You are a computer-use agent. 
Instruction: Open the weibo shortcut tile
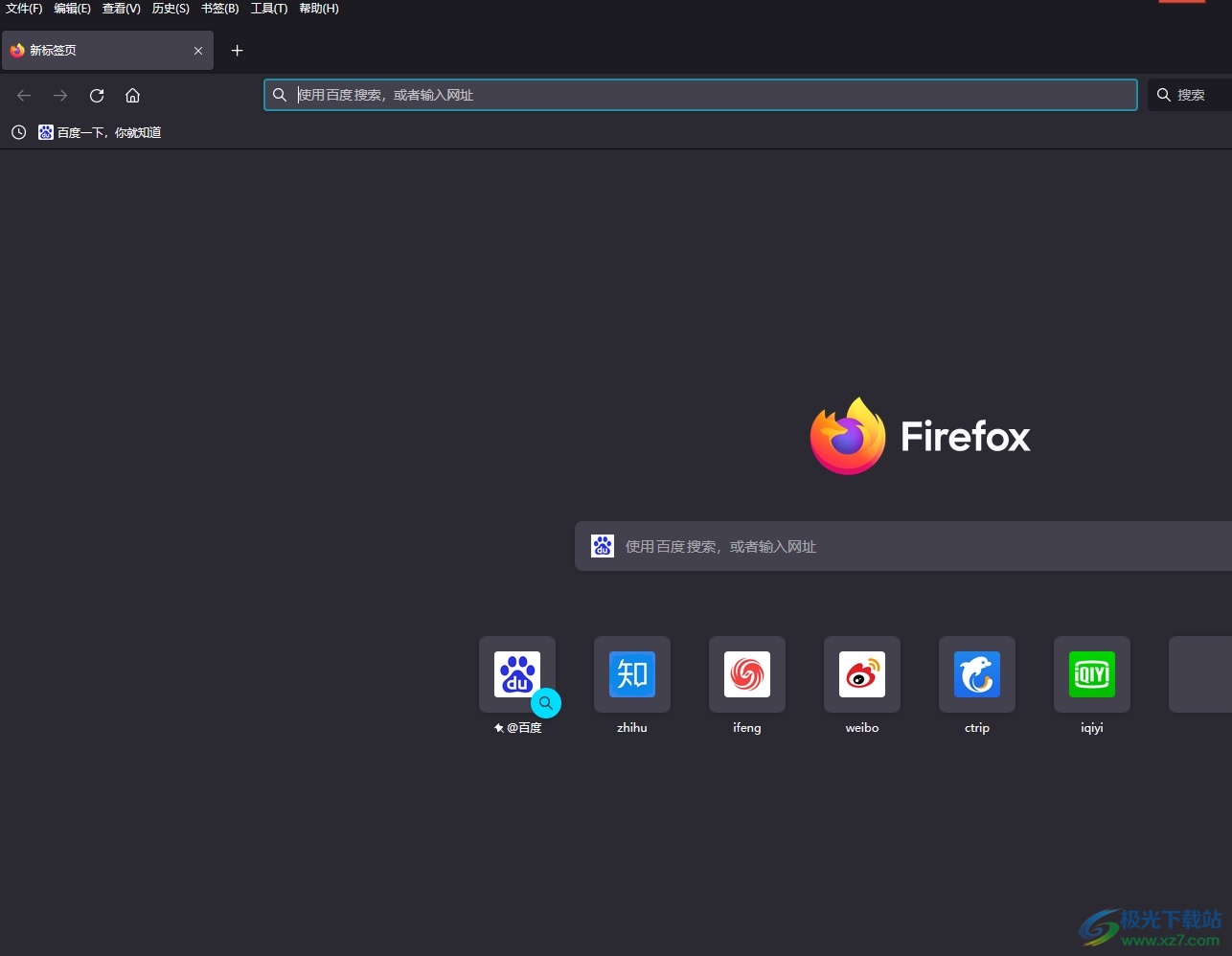(862, 674)
